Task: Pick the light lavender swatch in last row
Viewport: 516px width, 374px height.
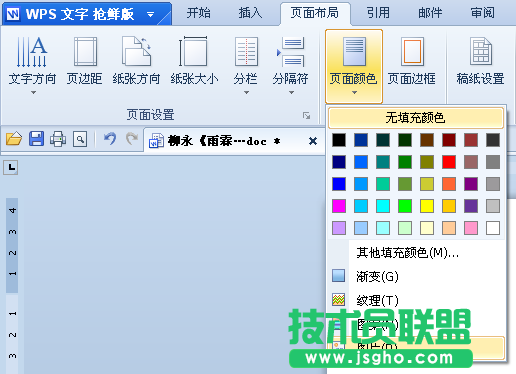Action: coord(339,228)
